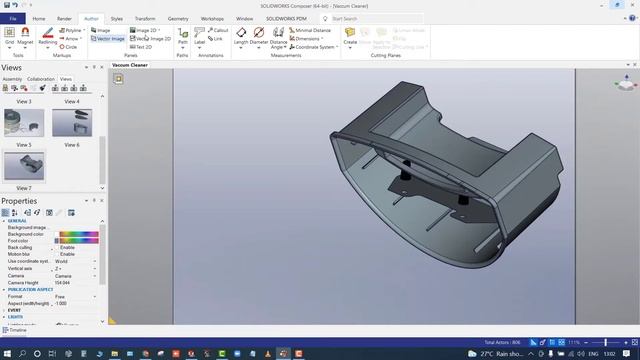640x360 pixels.
Task: Add a Label annotation
Action: click(199, 36)
